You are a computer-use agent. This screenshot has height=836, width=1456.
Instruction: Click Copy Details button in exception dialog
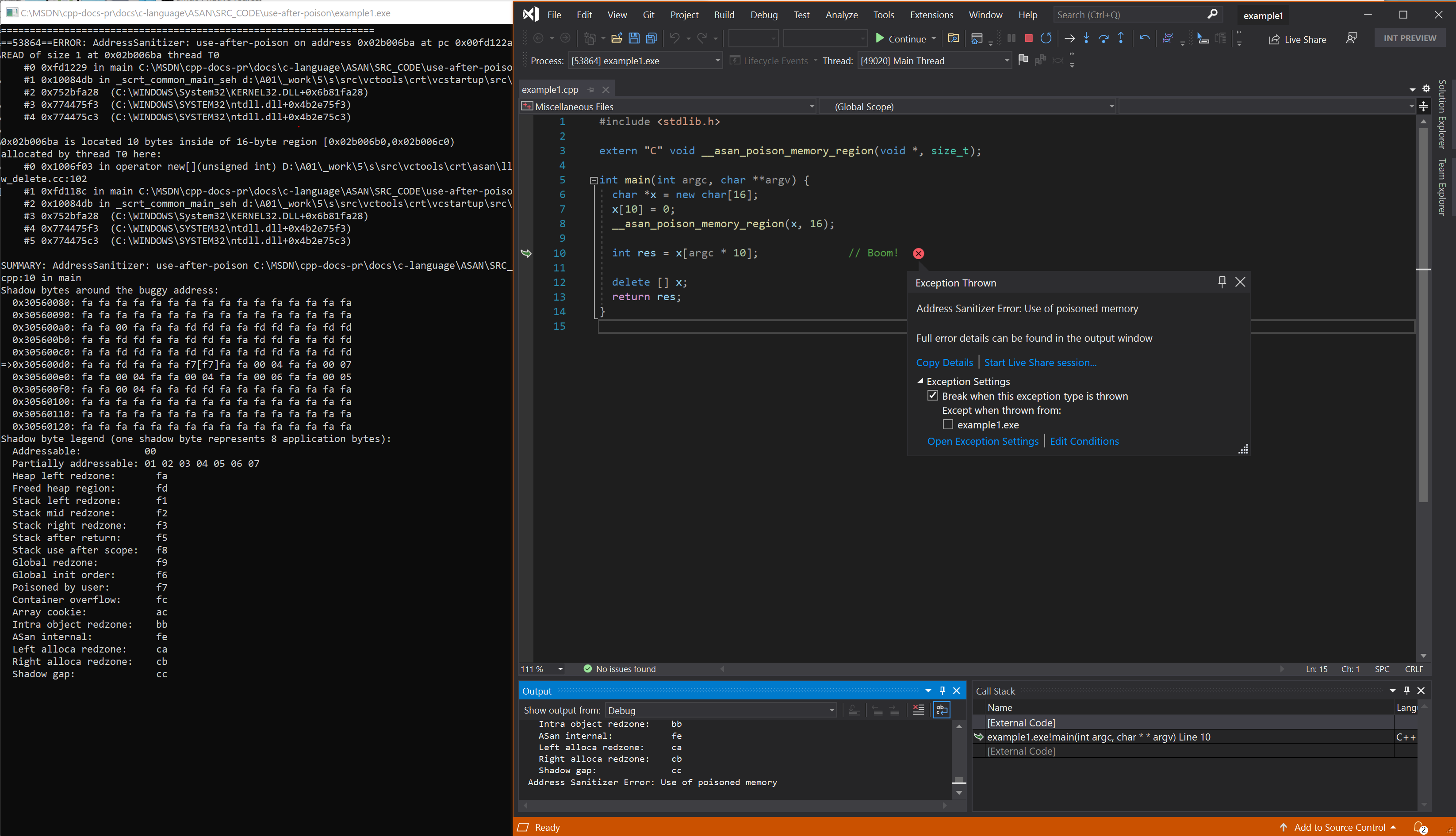click(x=944, y=362)
